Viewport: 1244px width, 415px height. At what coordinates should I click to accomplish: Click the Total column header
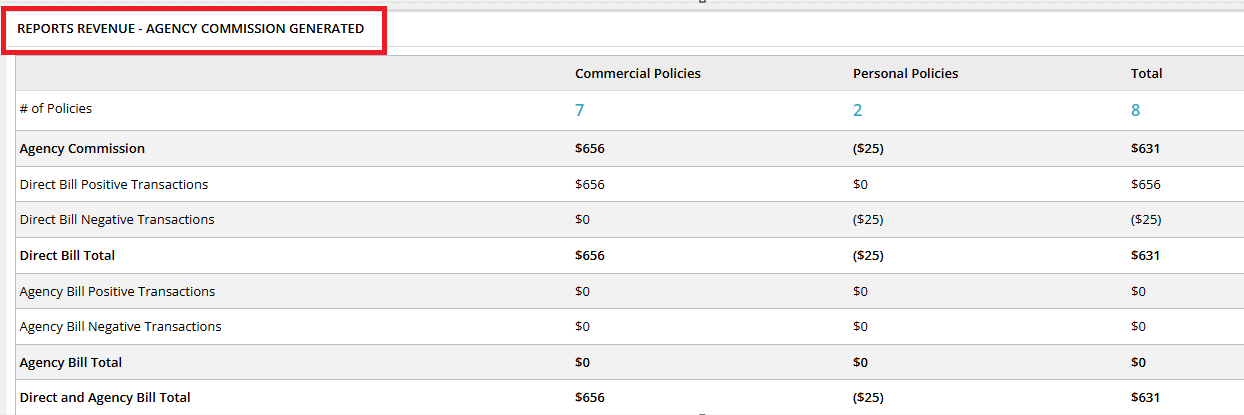point(1147,74)
